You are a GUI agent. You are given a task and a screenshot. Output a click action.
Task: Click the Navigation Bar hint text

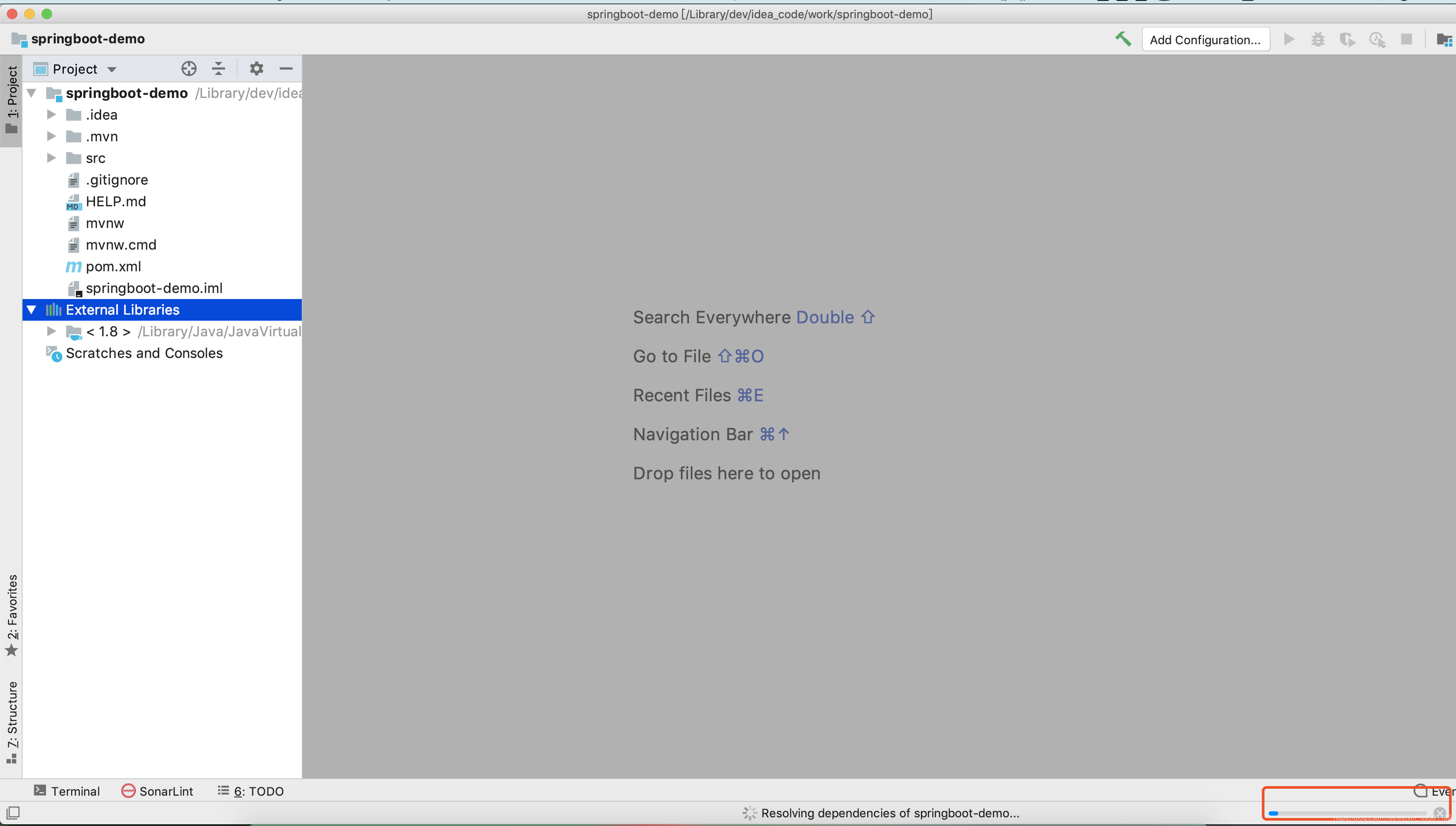pos(693,435)
